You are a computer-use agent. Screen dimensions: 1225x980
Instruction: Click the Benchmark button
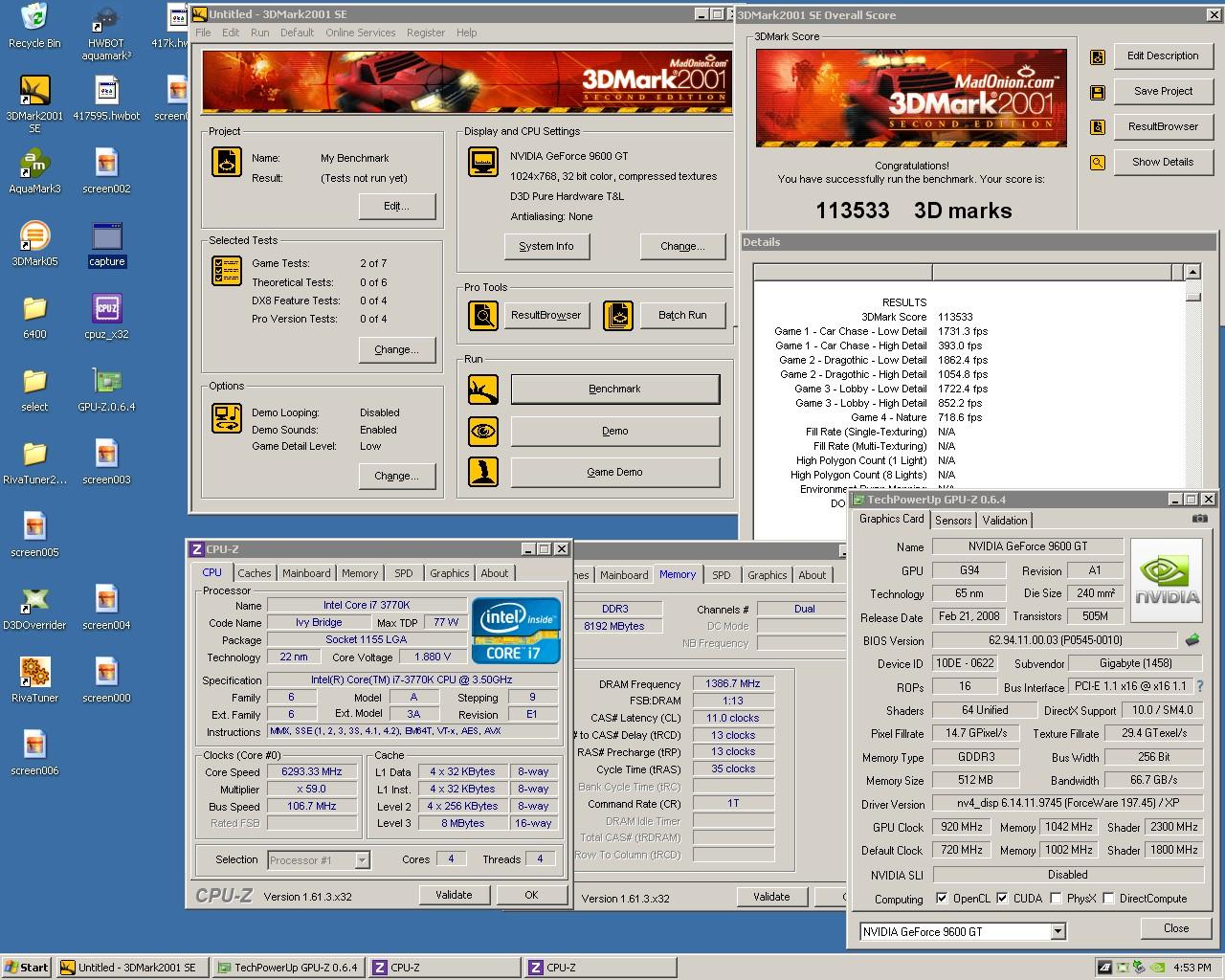coord(614,389)
